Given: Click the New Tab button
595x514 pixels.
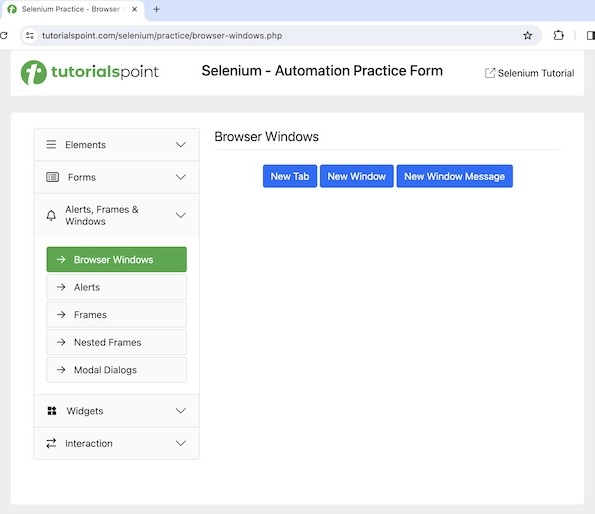Looking at the screenshot, I should pyautogui.click(x=290, y=176).
